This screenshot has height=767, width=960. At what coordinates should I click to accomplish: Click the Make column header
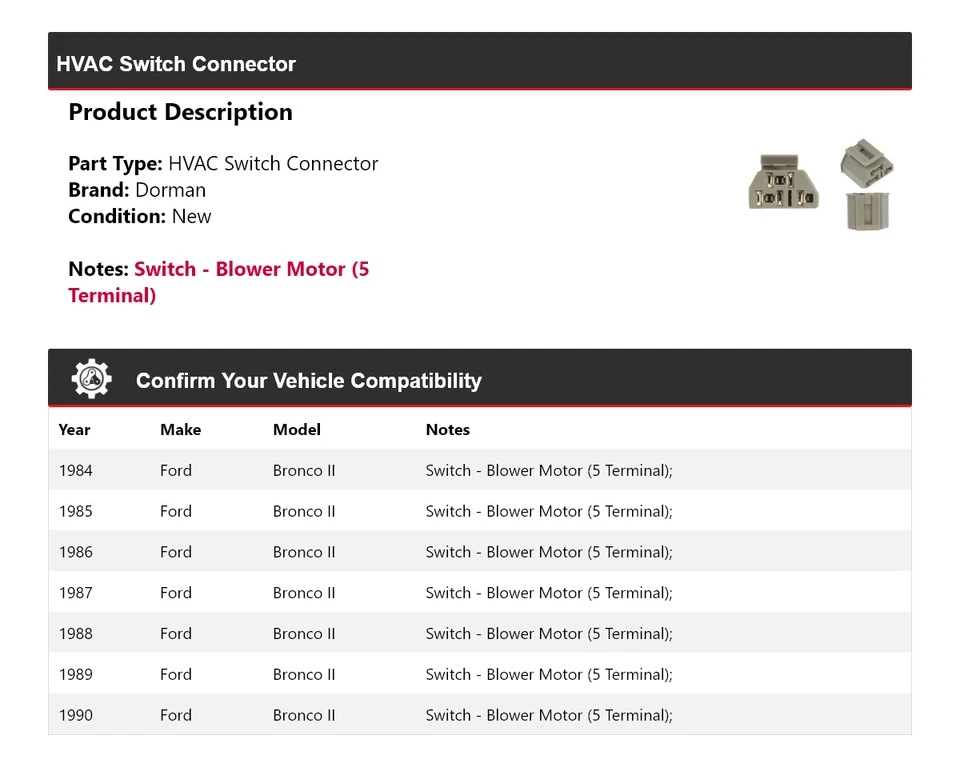tap(180, 430)
